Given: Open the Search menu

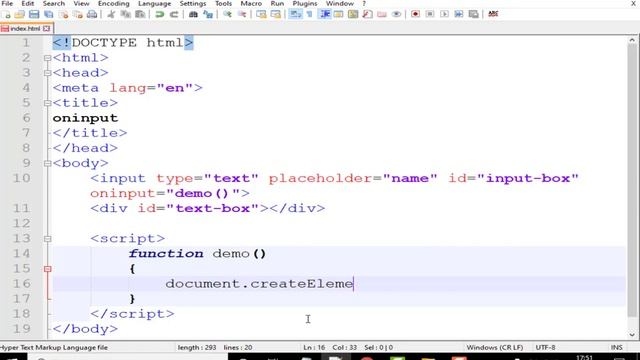Looking at the screenshot, I should (54, 4).
